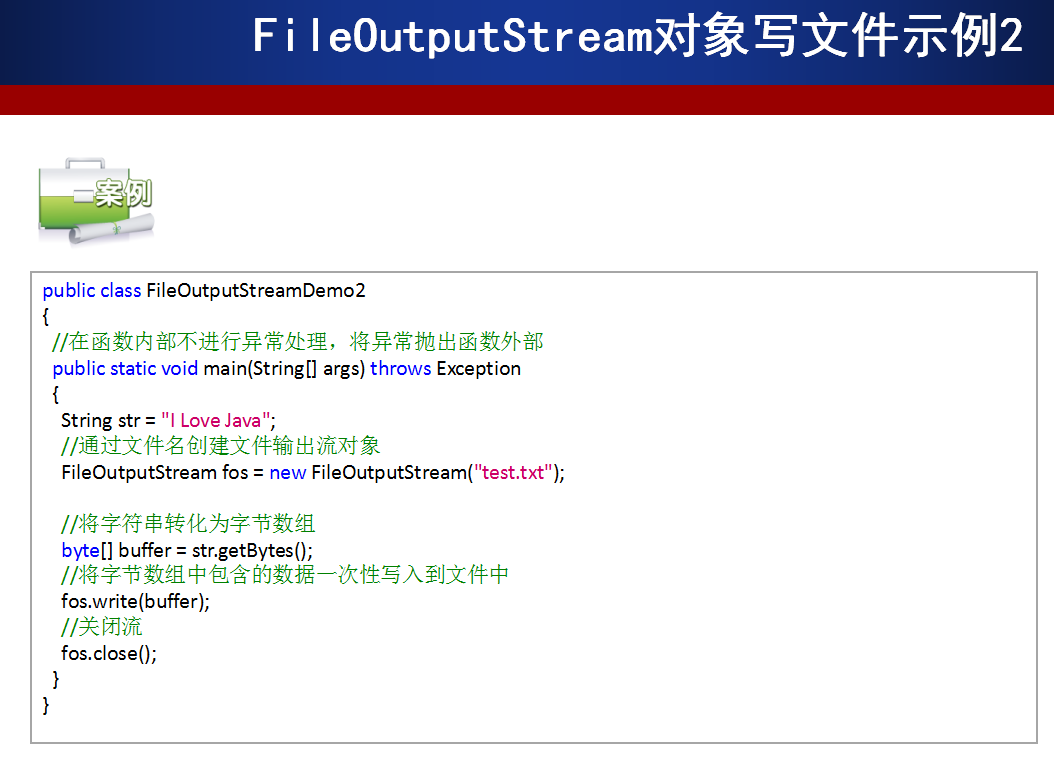Image resolution: width=1054 pixels, height=762 pixels.
Task: Click the 'new' keyword before FileOutputStream
Action: point(288,472)
